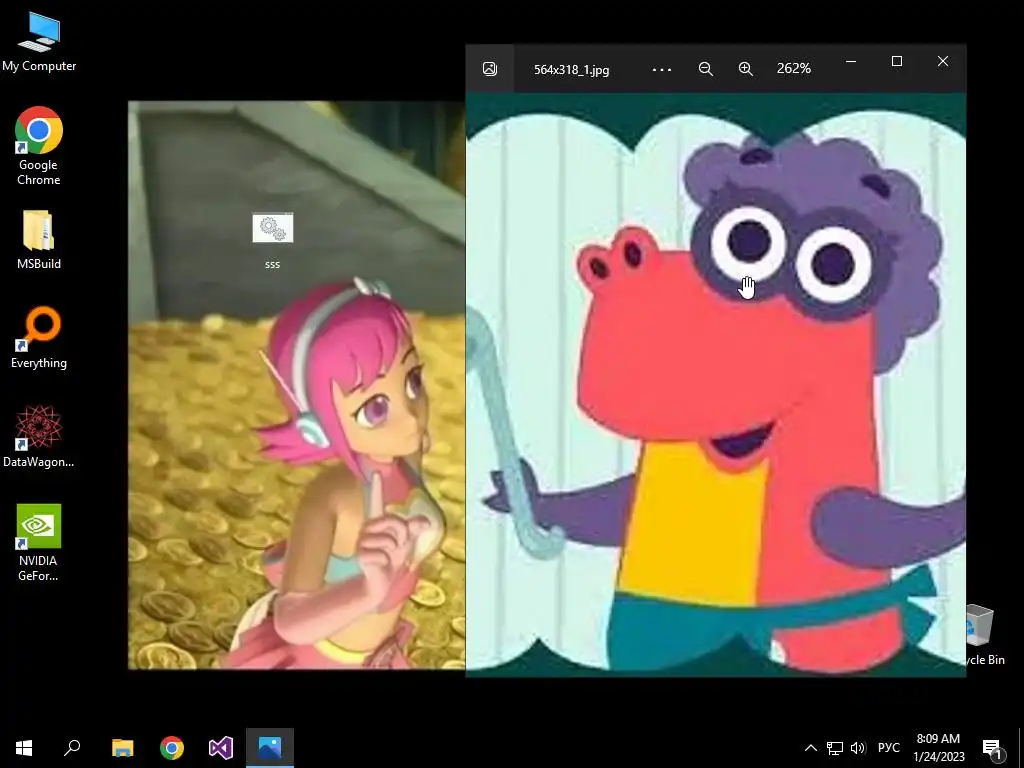Open Chrome from the taskbar
Screen dimensions: 1024x768
172,748
